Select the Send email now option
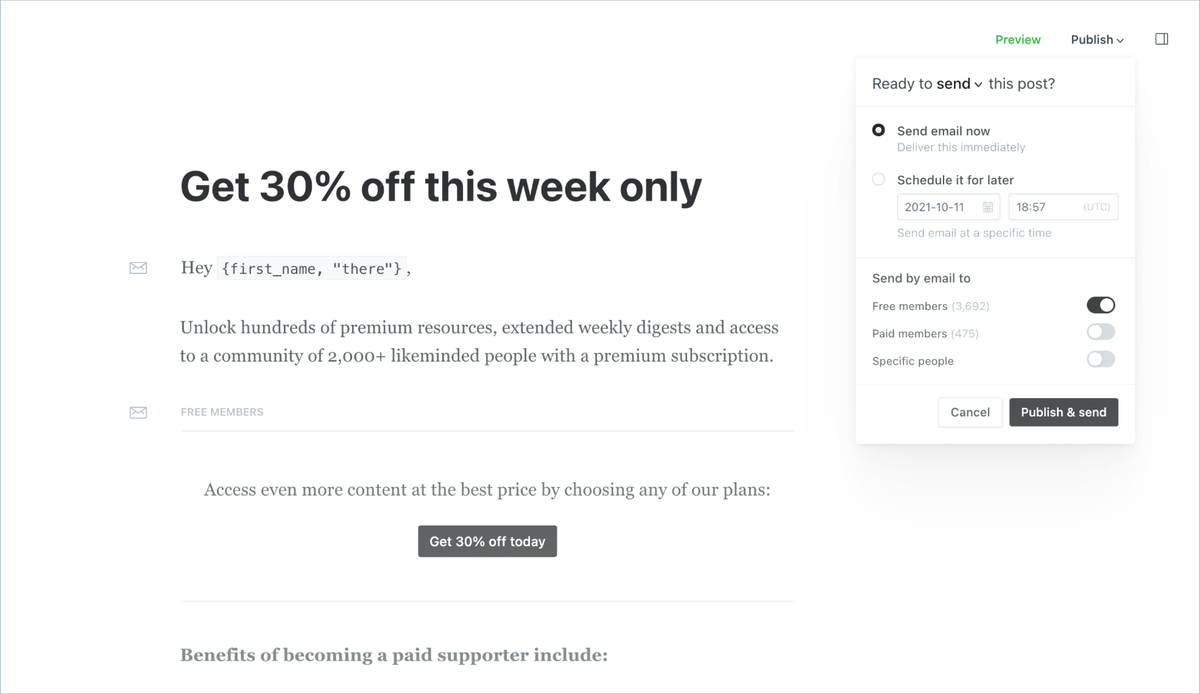 pyautogui.click(x=879, y=130)
